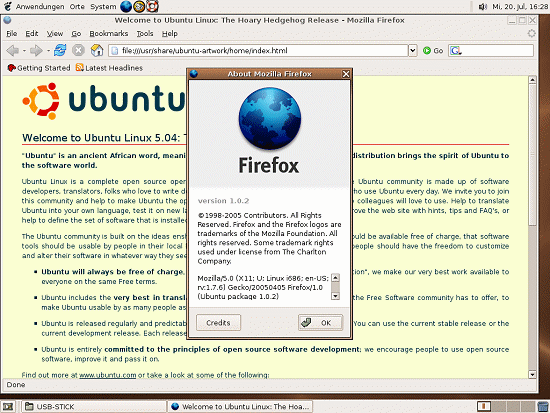Open the Edit menu
The width and height of the screenshot is (550, 413).
32,34
